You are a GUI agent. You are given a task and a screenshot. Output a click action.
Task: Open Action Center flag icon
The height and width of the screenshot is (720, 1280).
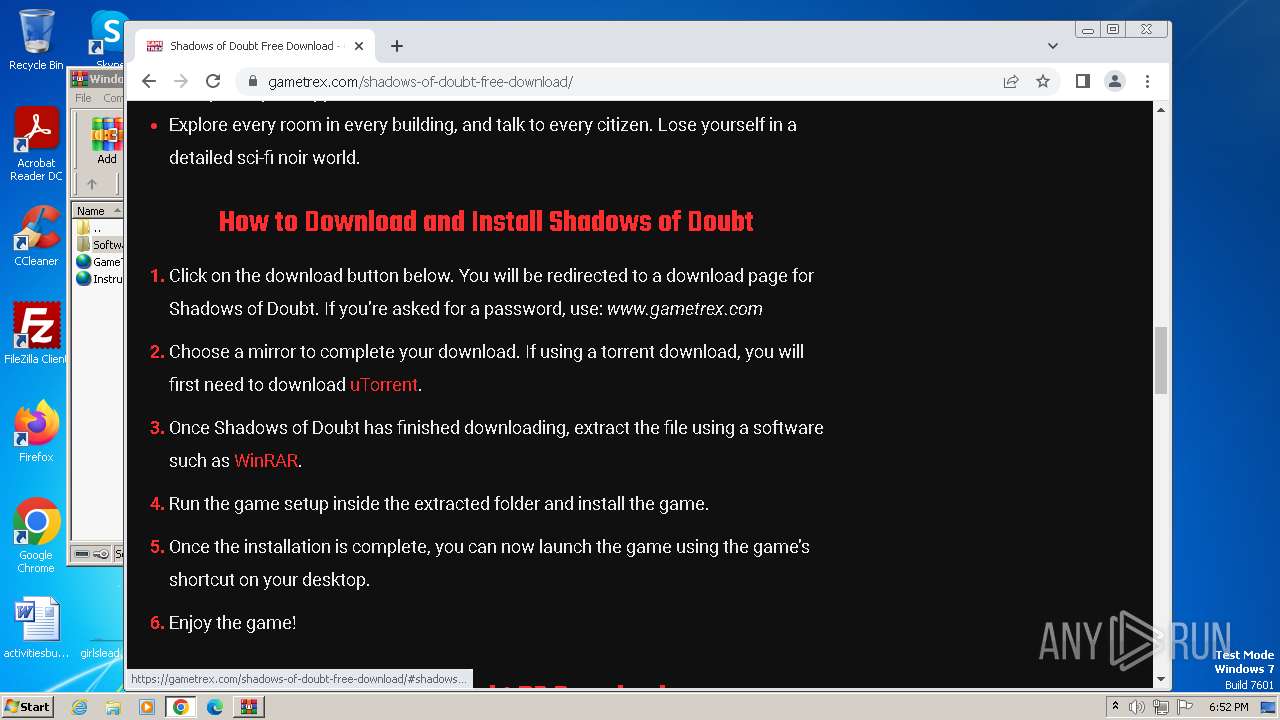1184,707
